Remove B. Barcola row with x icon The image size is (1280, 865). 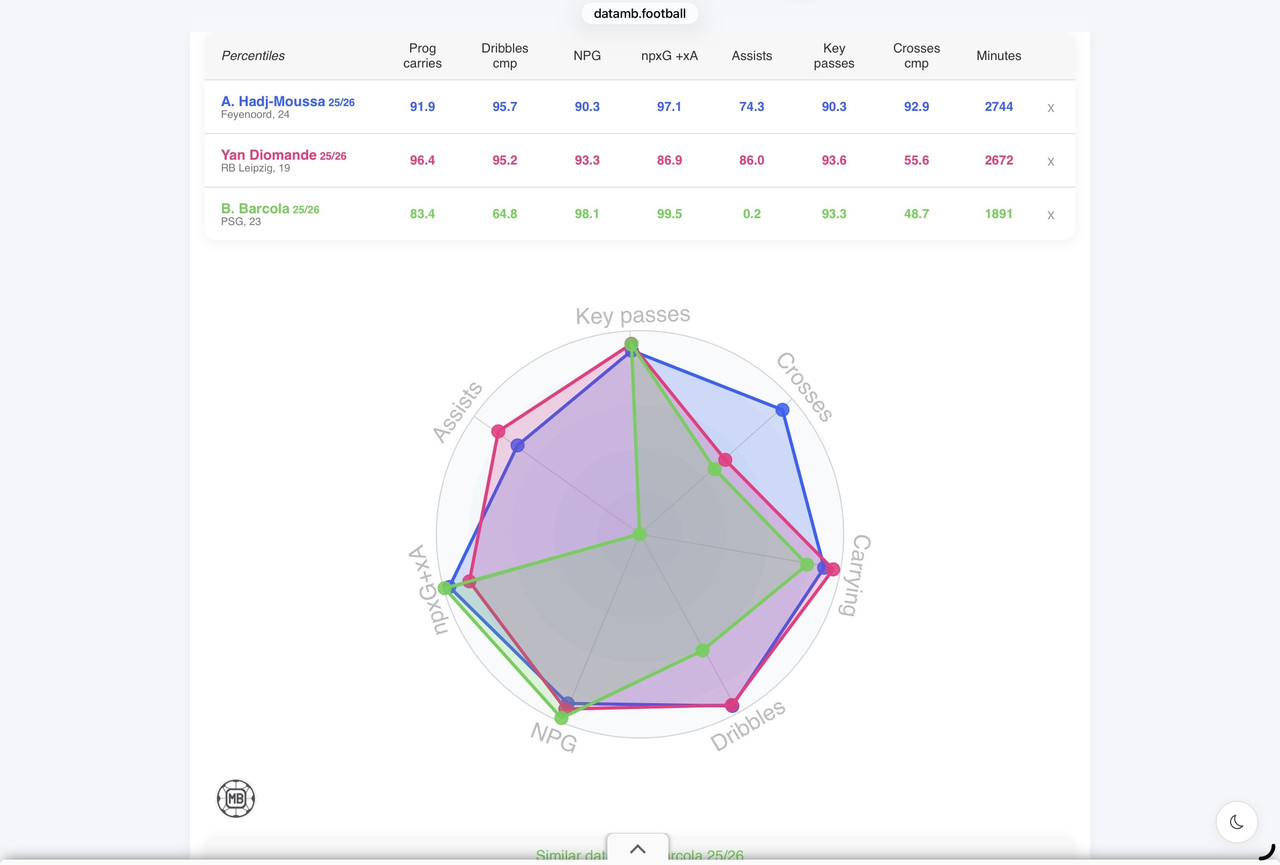(1050, 215)
